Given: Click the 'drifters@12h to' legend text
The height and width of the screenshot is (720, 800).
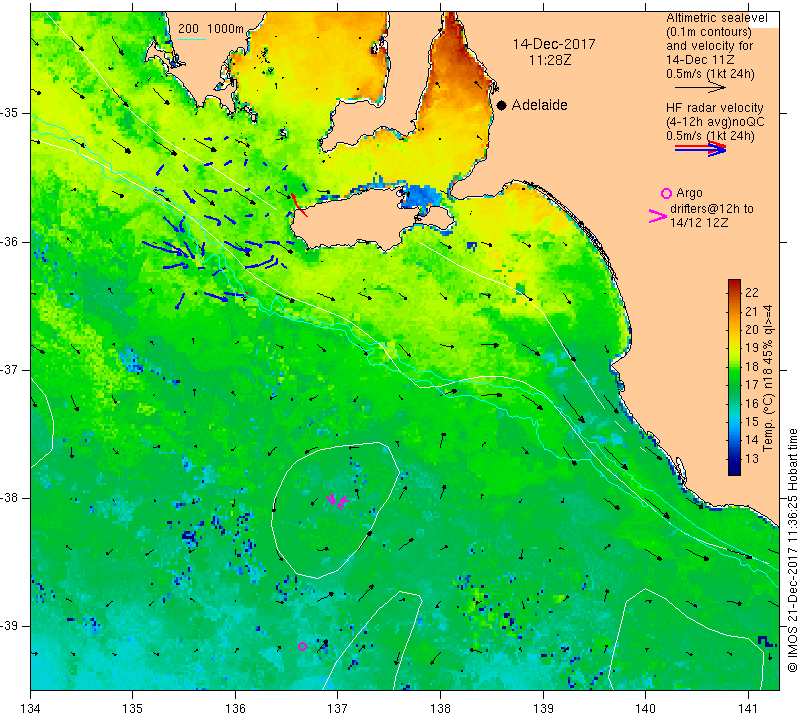Looking at the screenshot, I should point(712,209).
